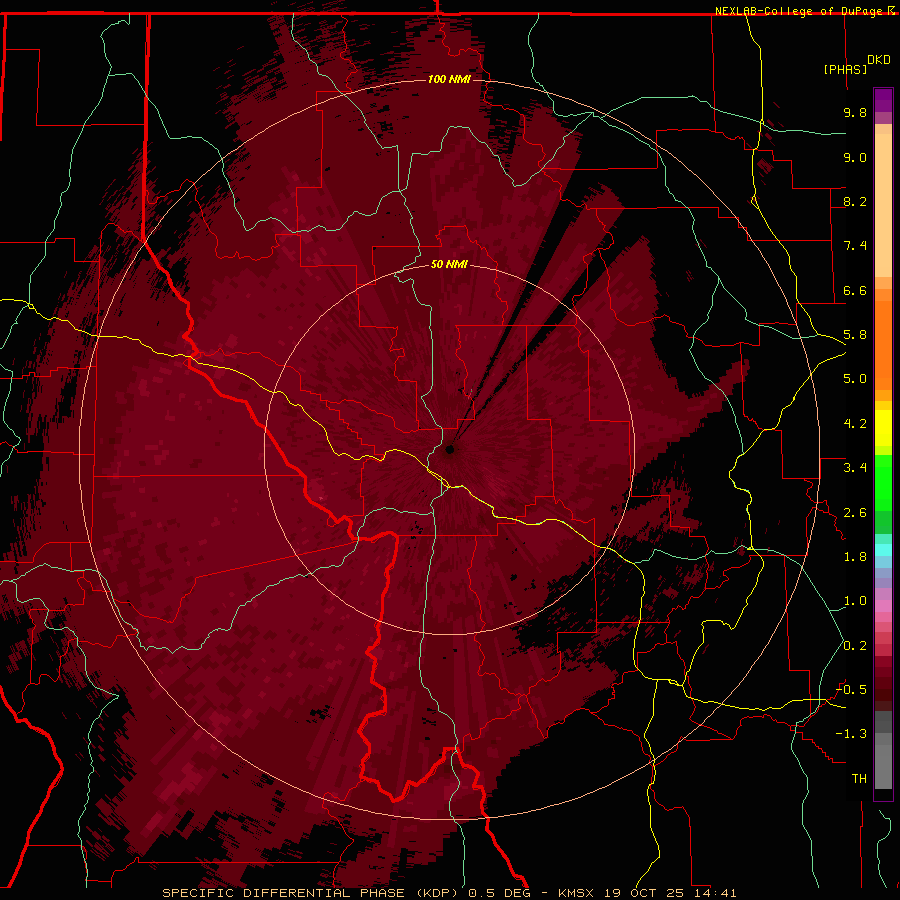Click the DKD [PHAS] legend title
The image size is (900, 900).
tap(856, 64)
